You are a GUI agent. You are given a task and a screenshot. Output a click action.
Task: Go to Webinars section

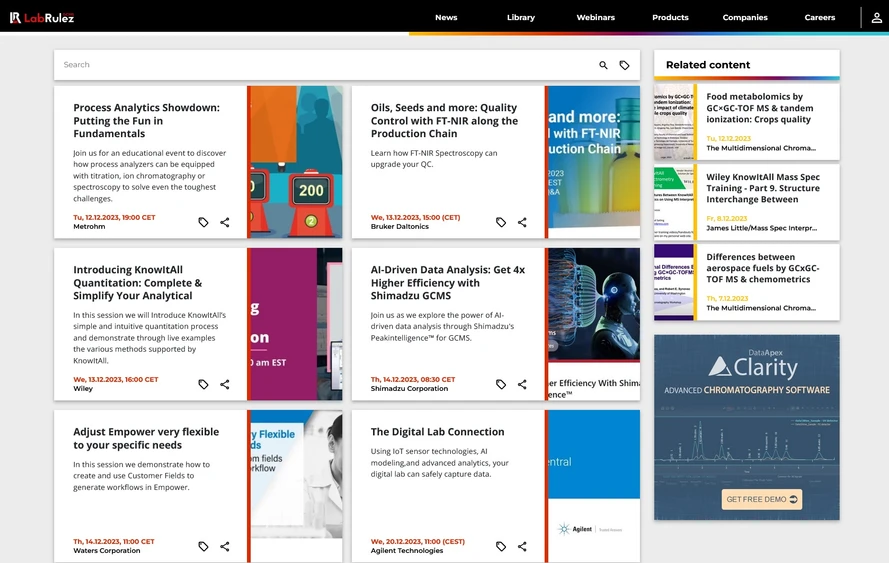coord(595,18)
